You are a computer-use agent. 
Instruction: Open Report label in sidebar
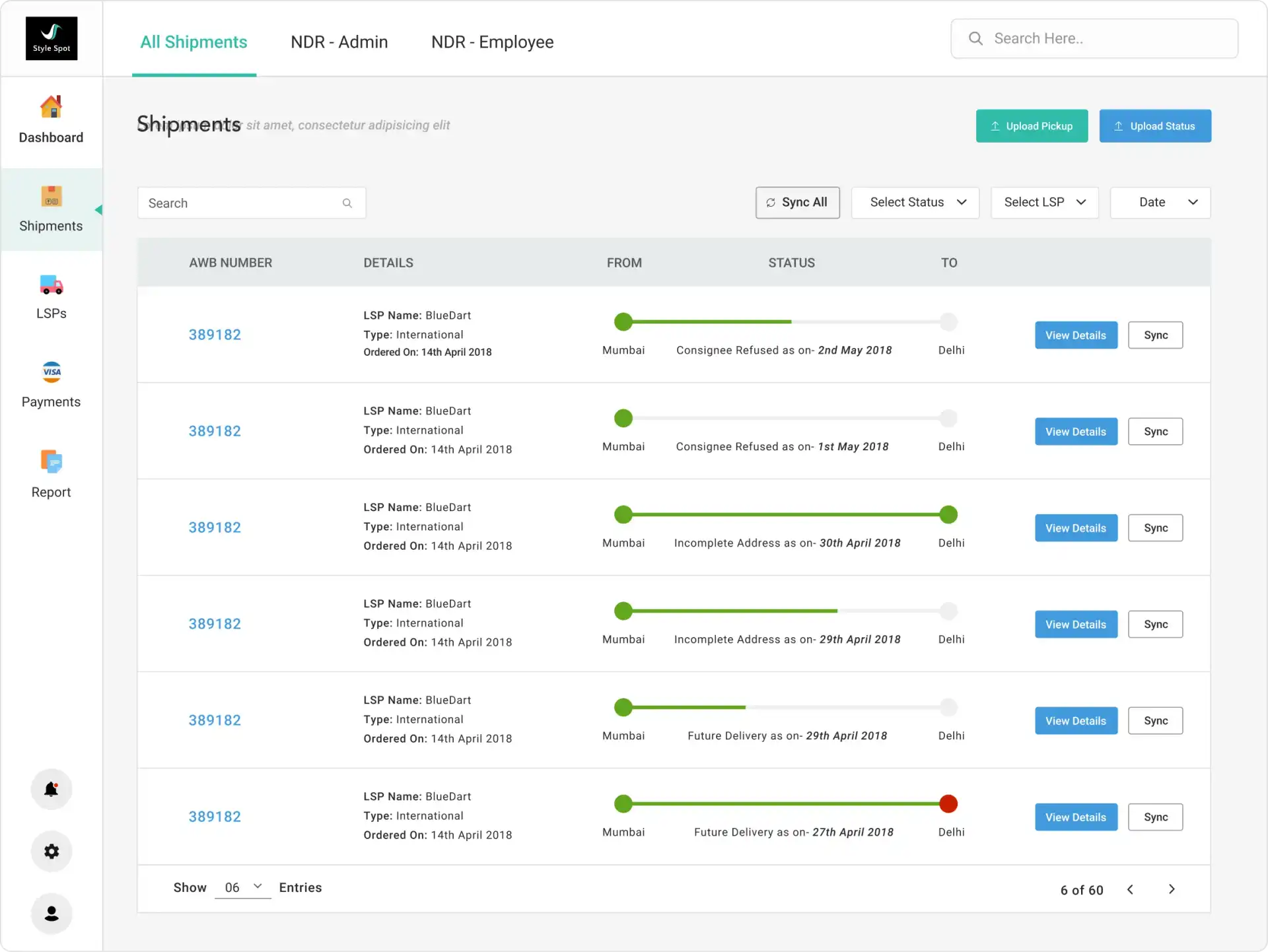click(x=51, y=492)
